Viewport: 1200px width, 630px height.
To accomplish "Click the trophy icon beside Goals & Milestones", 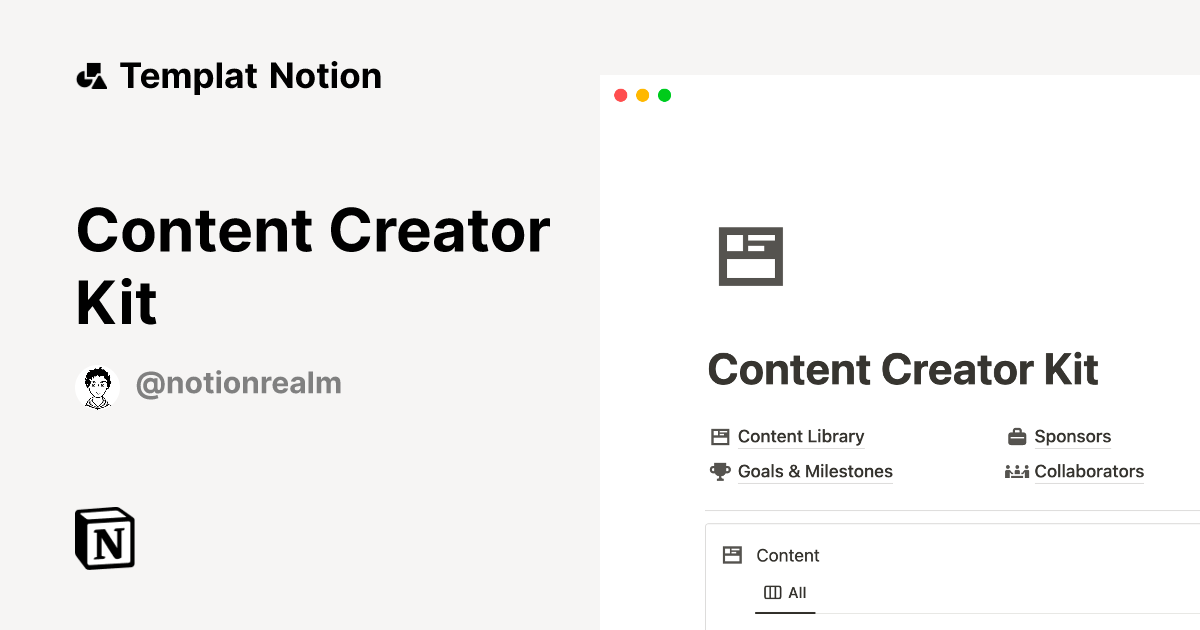I will click(x=720, y=472).
